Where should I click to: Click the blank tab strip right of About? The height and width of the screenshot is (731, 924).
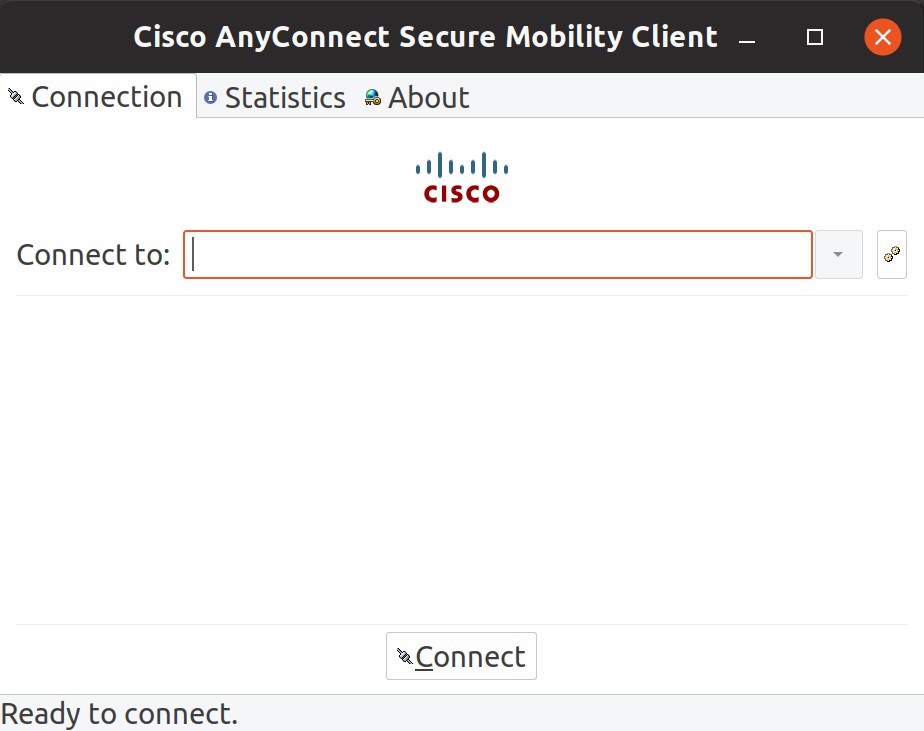(x=700, y=97)
